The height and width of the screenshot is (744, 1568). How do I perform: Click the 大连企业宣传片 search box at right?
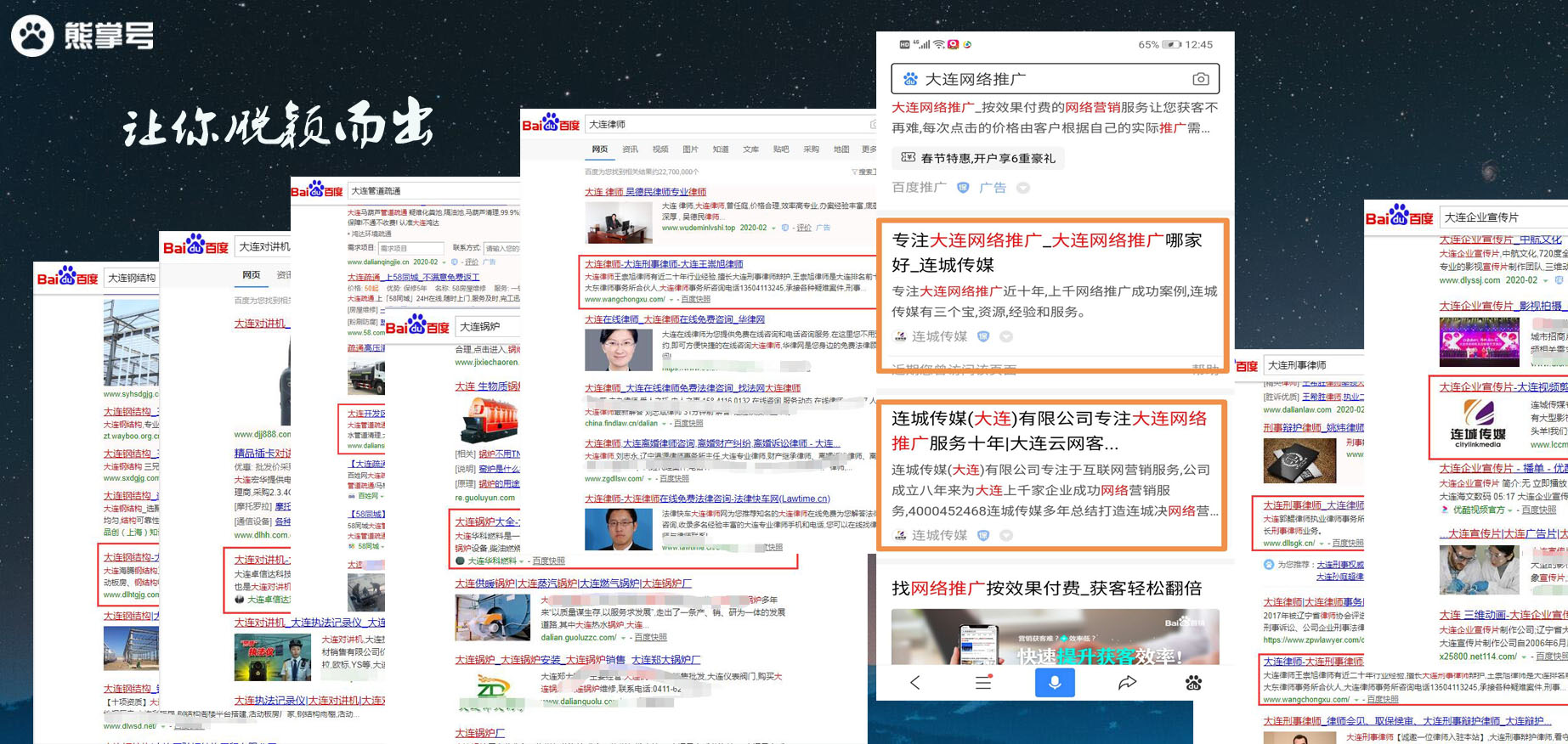click(x=1503, y=217)
